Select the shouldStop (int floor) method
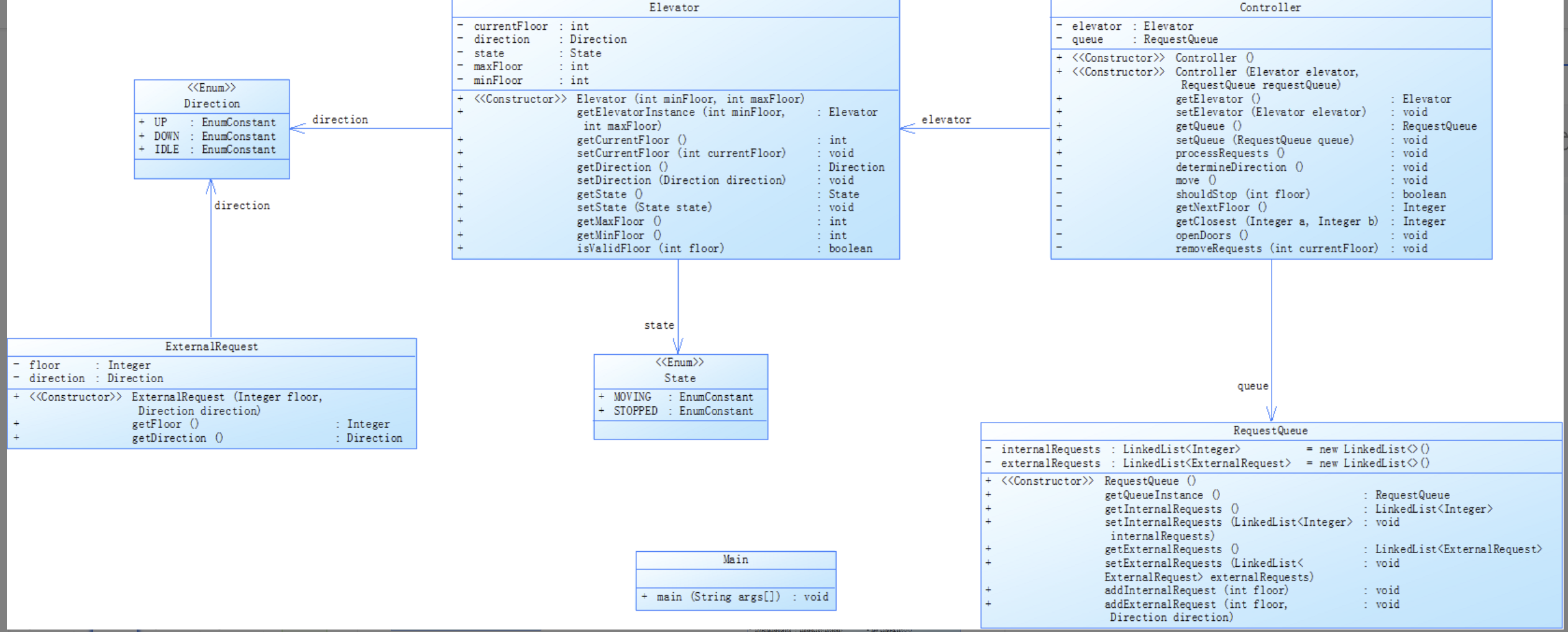This screenshot has height=632, width=1568. pos(1251,195)
